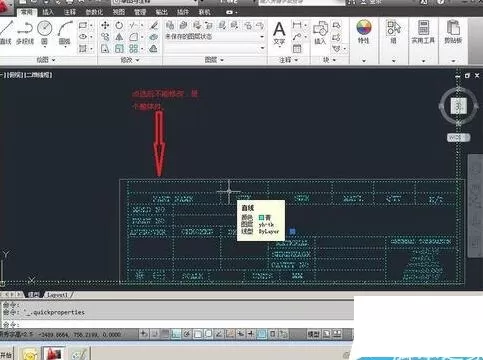
Task: Use the Array tool in Modify panel
Action: (x=133, y=49)
